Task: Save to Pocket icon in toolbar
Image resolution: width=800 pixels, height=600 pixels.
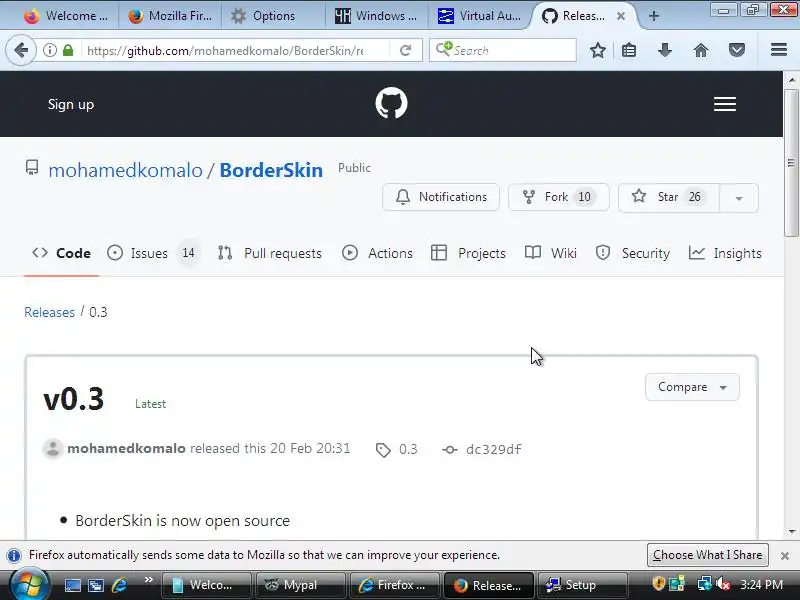Action: (x=737, y=51)
